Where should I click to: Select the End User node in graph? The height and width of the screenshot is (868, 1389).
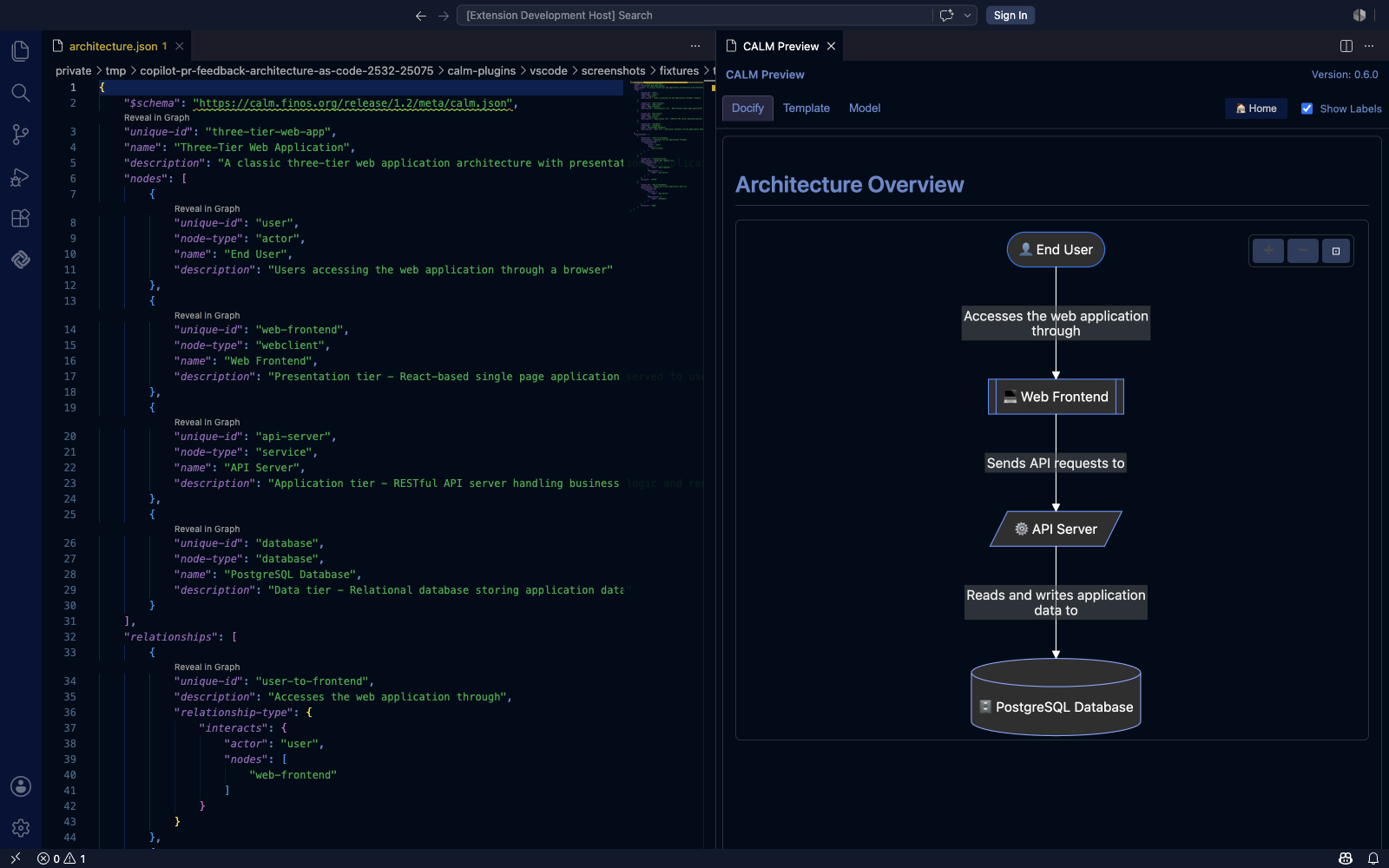(1056, 250)
